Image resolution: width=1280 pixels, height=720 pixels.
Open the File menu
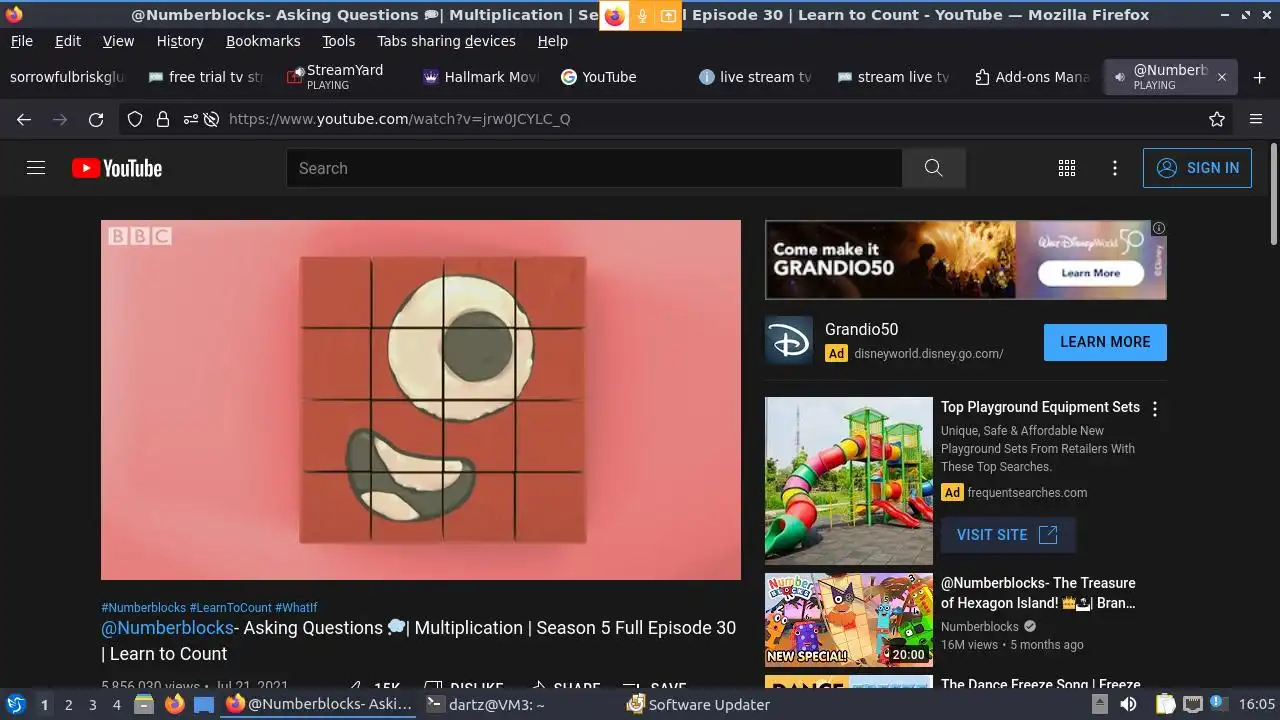[x=21, y=41]
